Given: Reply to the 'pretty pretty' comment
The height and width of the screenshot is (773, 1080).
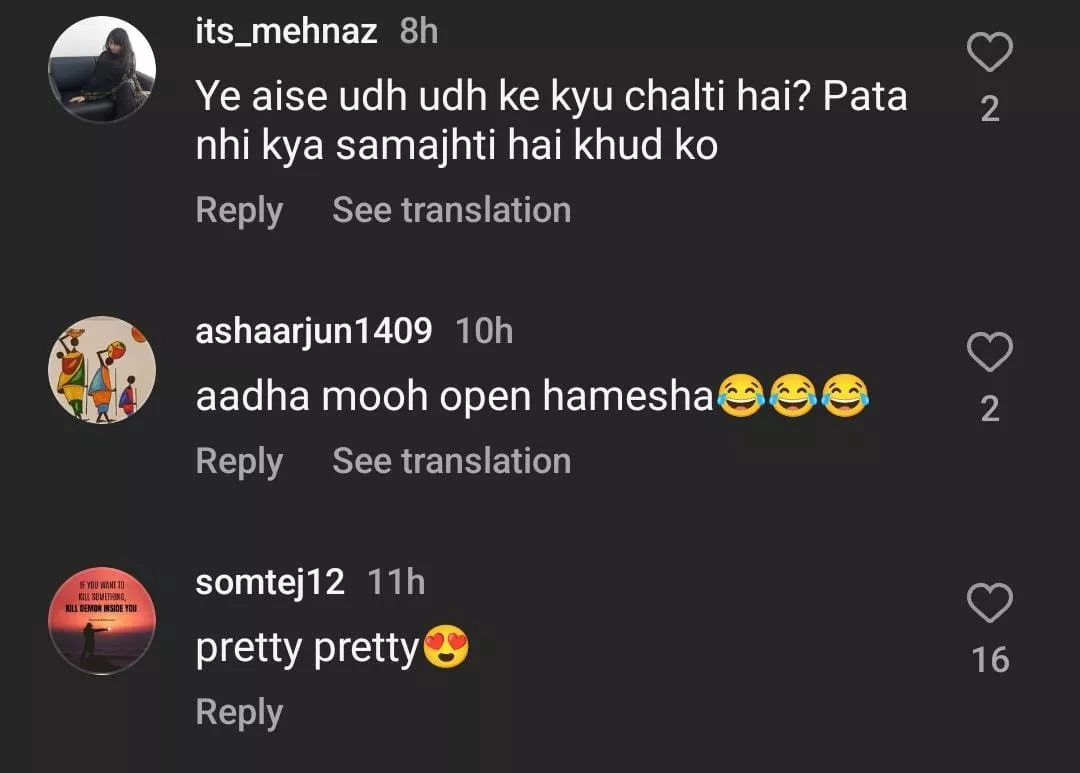Looking at the screenshot, I should [x=239, y=712].
